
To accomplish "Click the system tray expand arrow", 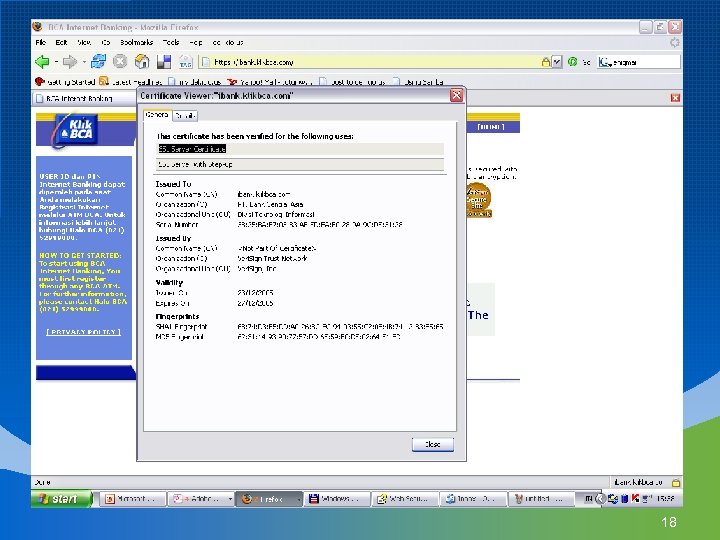I will tap(600, 499).
